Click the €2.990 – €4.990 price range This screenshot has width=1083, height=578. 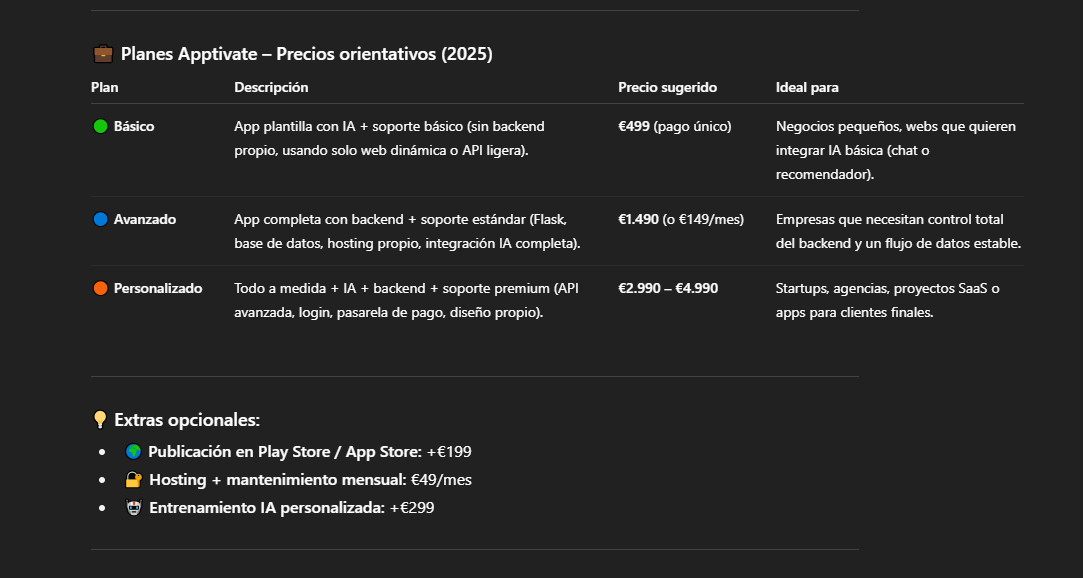[x=668, y=288]
